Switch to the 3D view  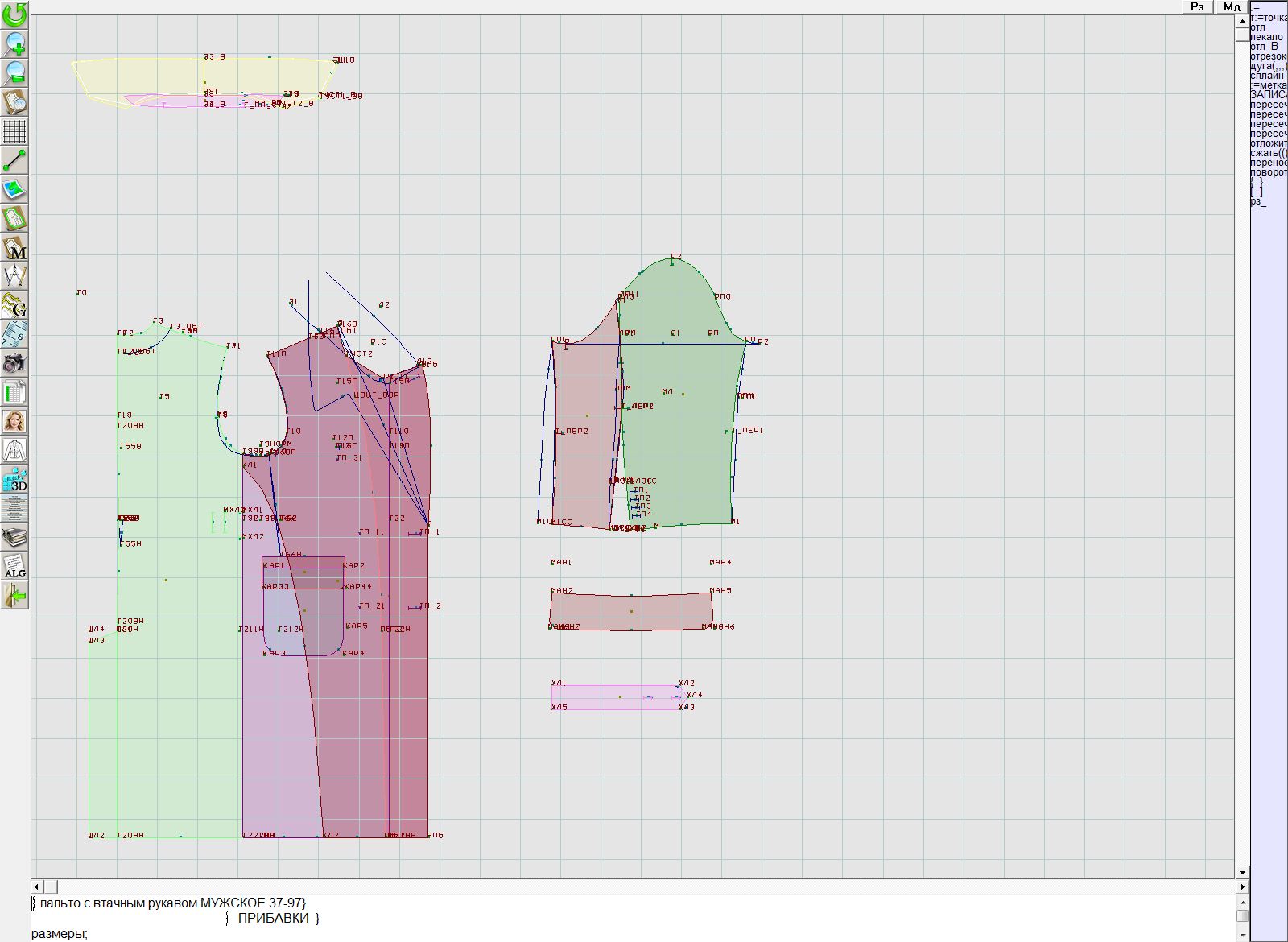pos(14,480)
